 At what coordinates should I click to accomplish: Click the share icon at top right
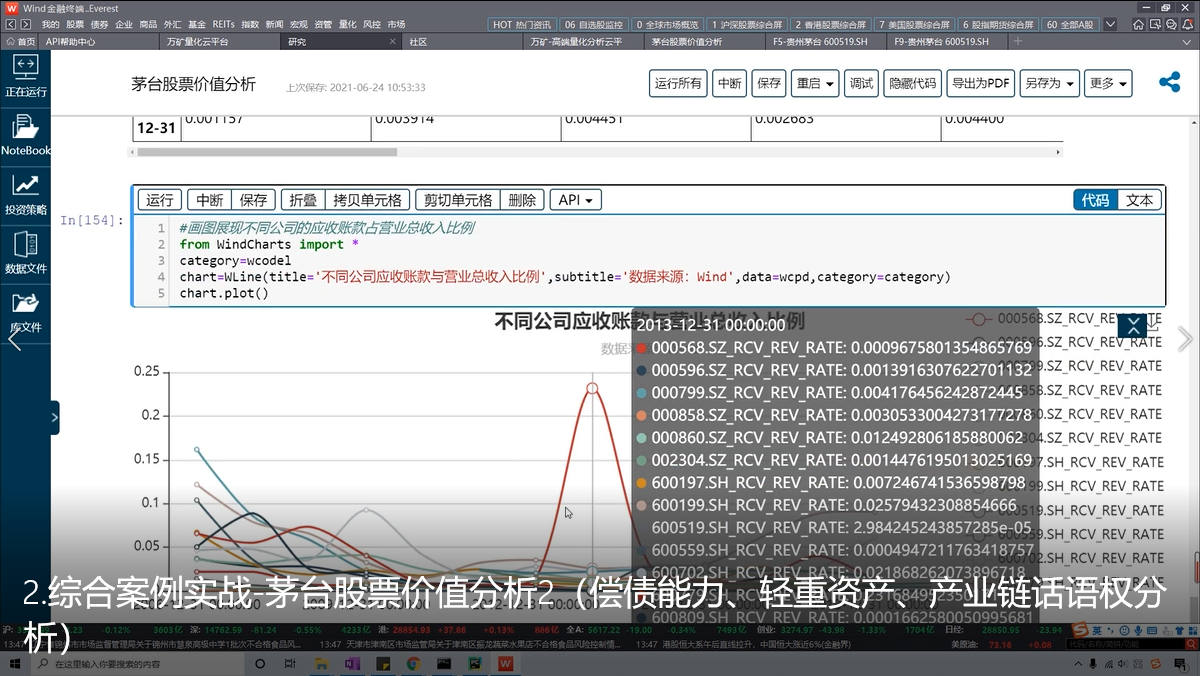click(1169, 83)
